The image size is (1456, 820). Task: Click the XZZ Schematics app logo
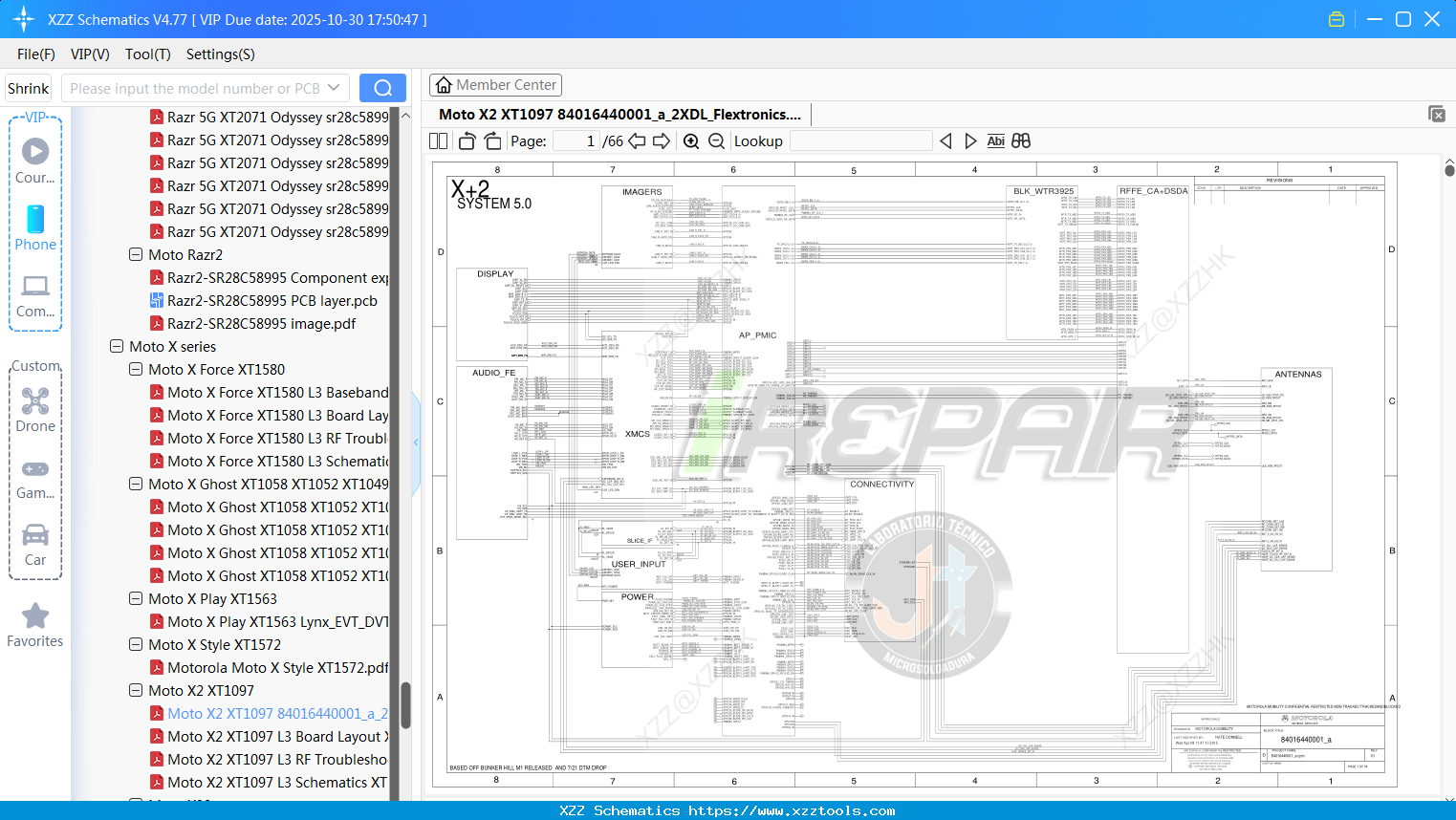(x=24, y=19)
